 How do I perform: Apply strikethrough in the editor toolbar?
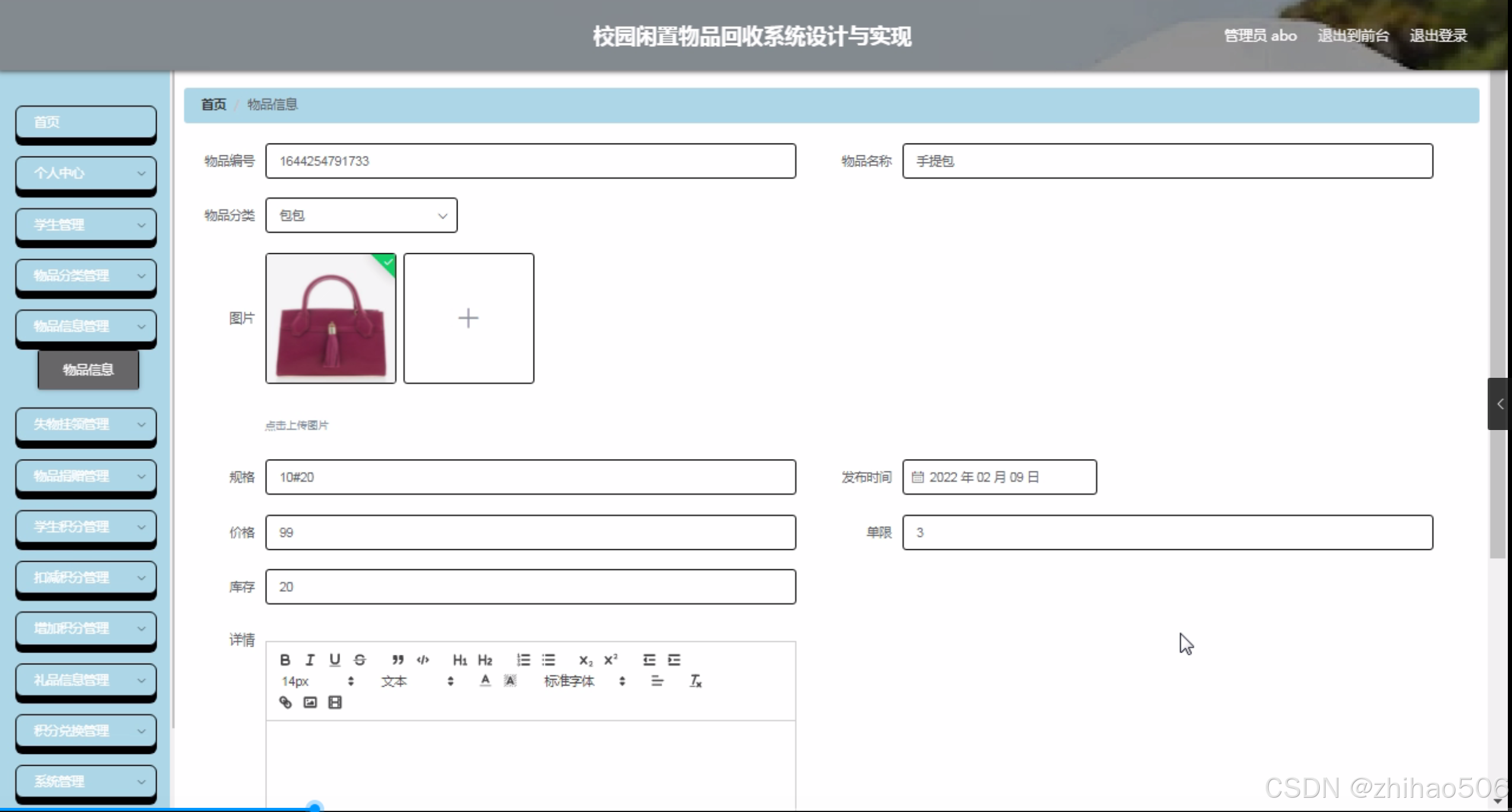[360, 660]
